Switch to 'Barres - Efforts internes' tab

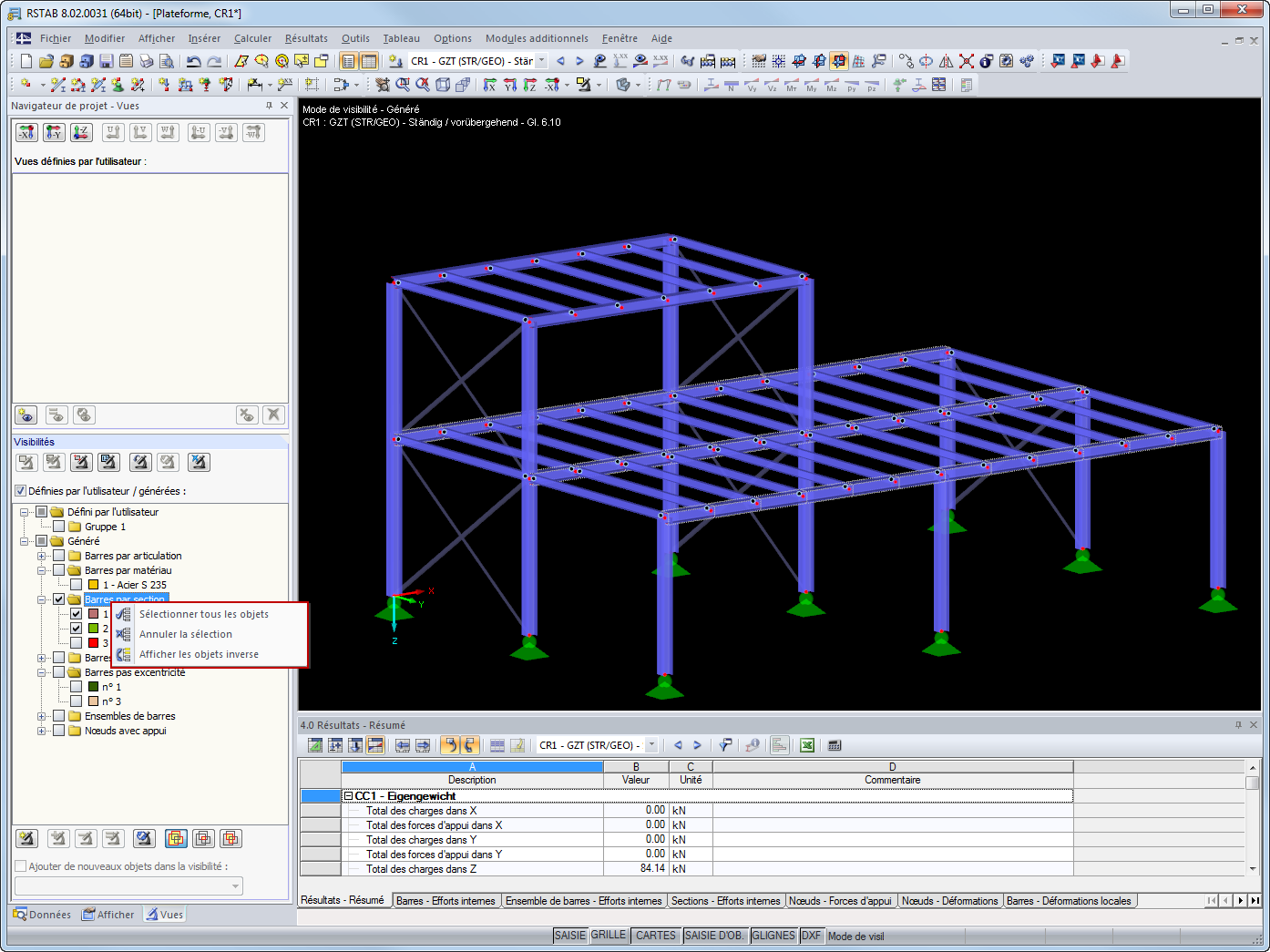pyautogui.click(x=446, y=901)
